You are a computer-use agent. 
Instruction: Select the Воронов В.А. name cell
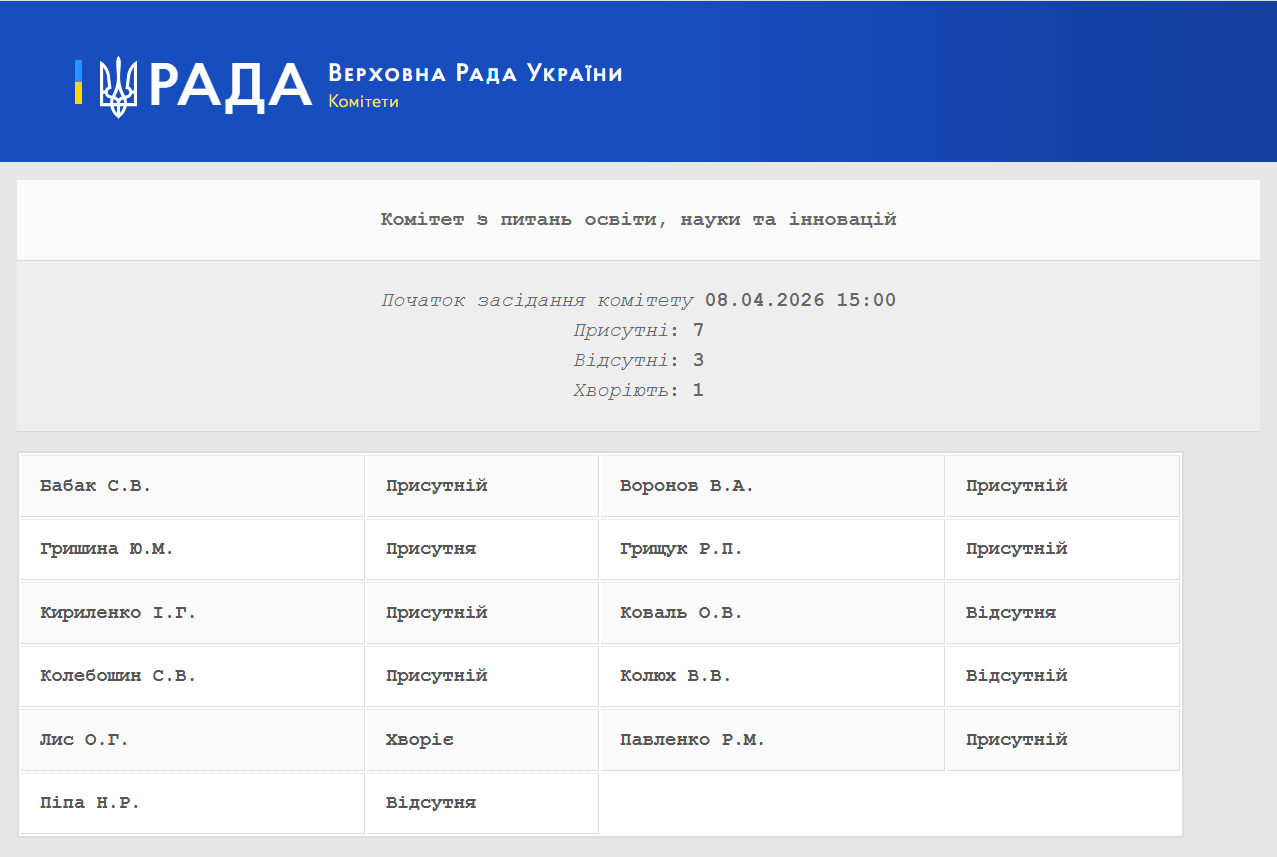(772, 486)
